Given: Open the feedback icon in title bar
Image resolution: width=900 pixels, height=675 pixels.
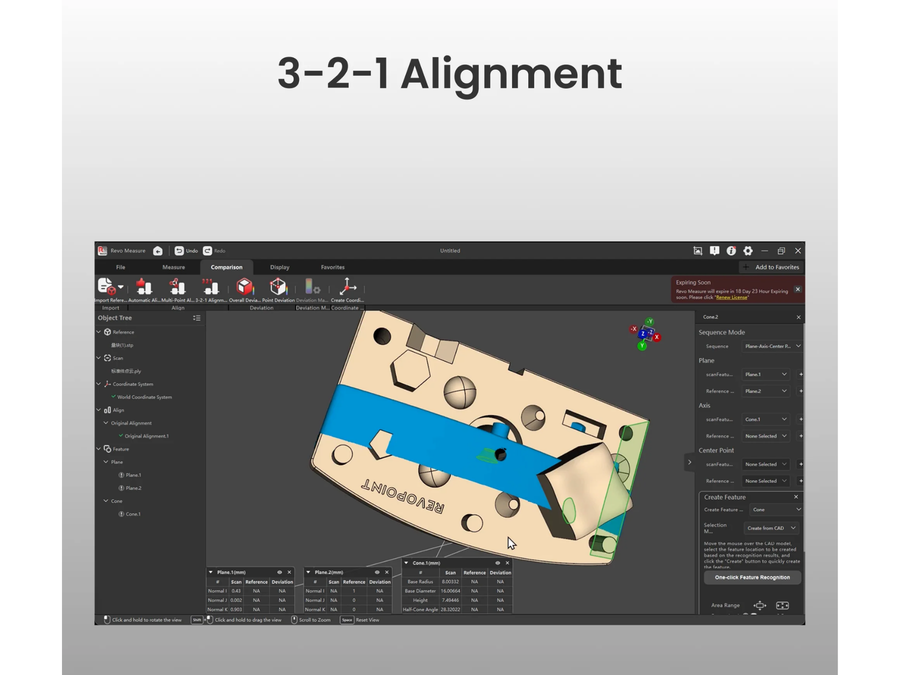Looking at the screenshot, I should point(714,251).
